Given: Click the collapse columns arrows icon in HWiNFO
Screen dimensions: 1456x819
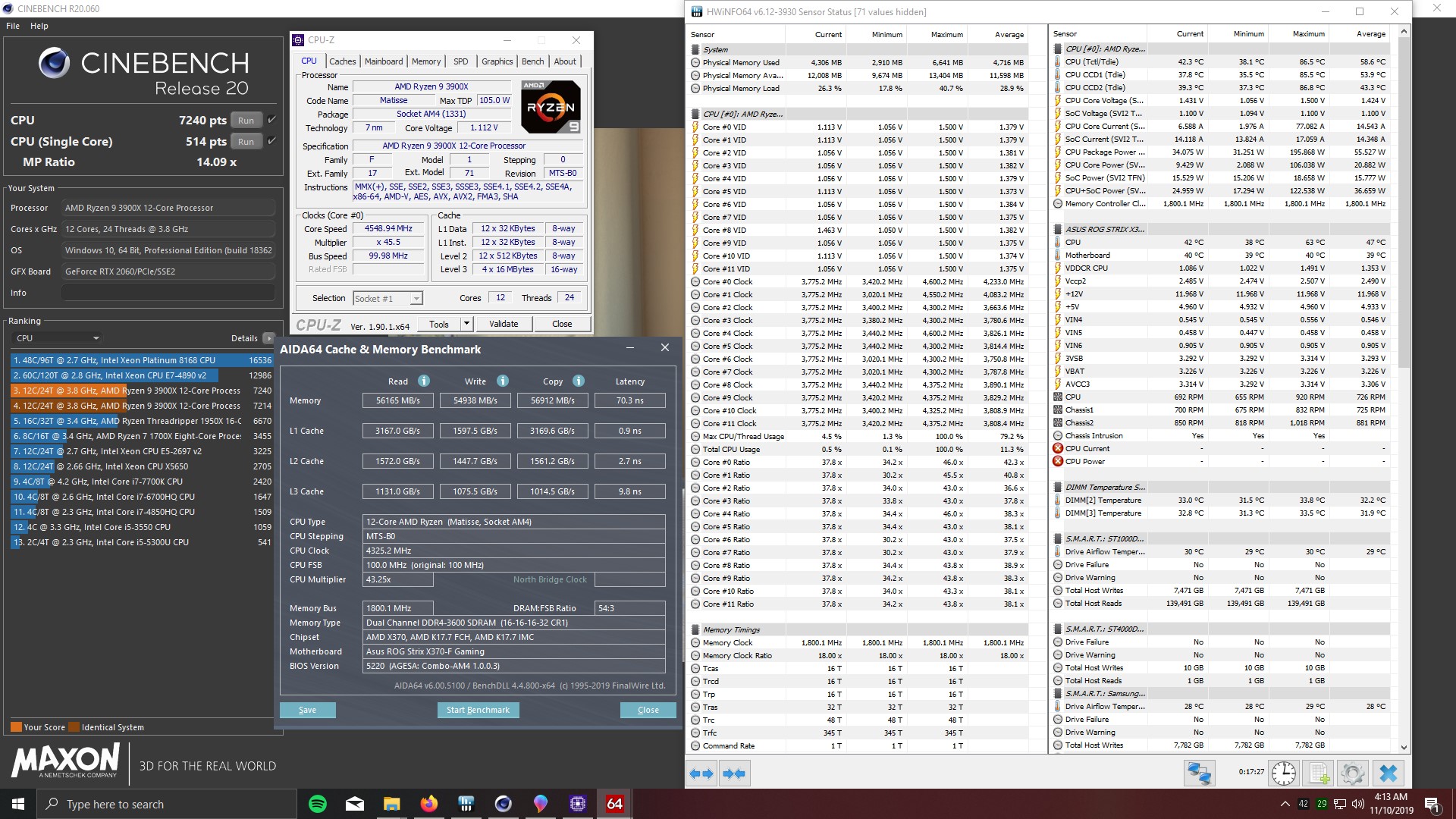Looking at the screenshot, I should (x=734, y=773).
